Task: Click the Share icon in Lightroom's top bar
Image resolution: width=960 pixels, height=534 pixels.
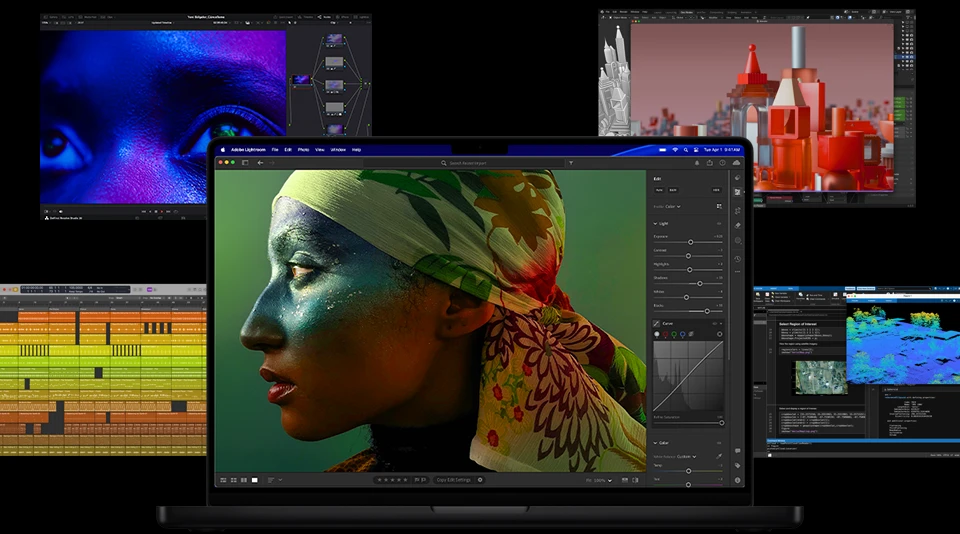Action: point(709,162)
